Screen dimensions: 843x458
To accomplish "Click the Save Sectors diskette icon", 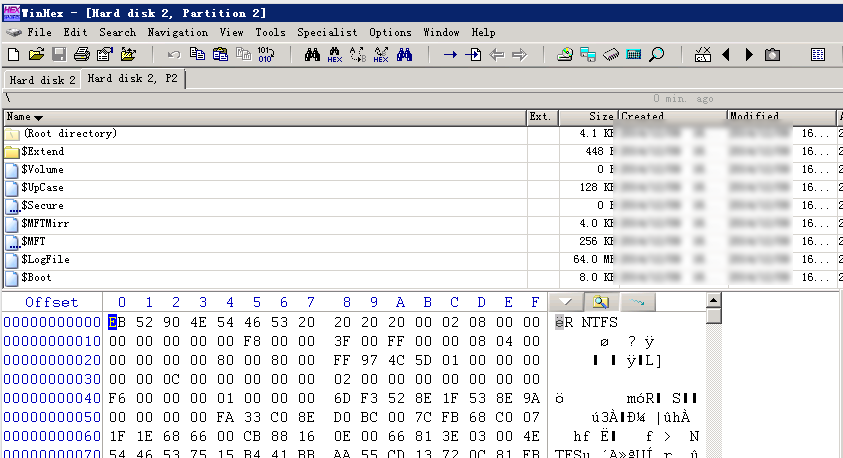I will [59, 54].
